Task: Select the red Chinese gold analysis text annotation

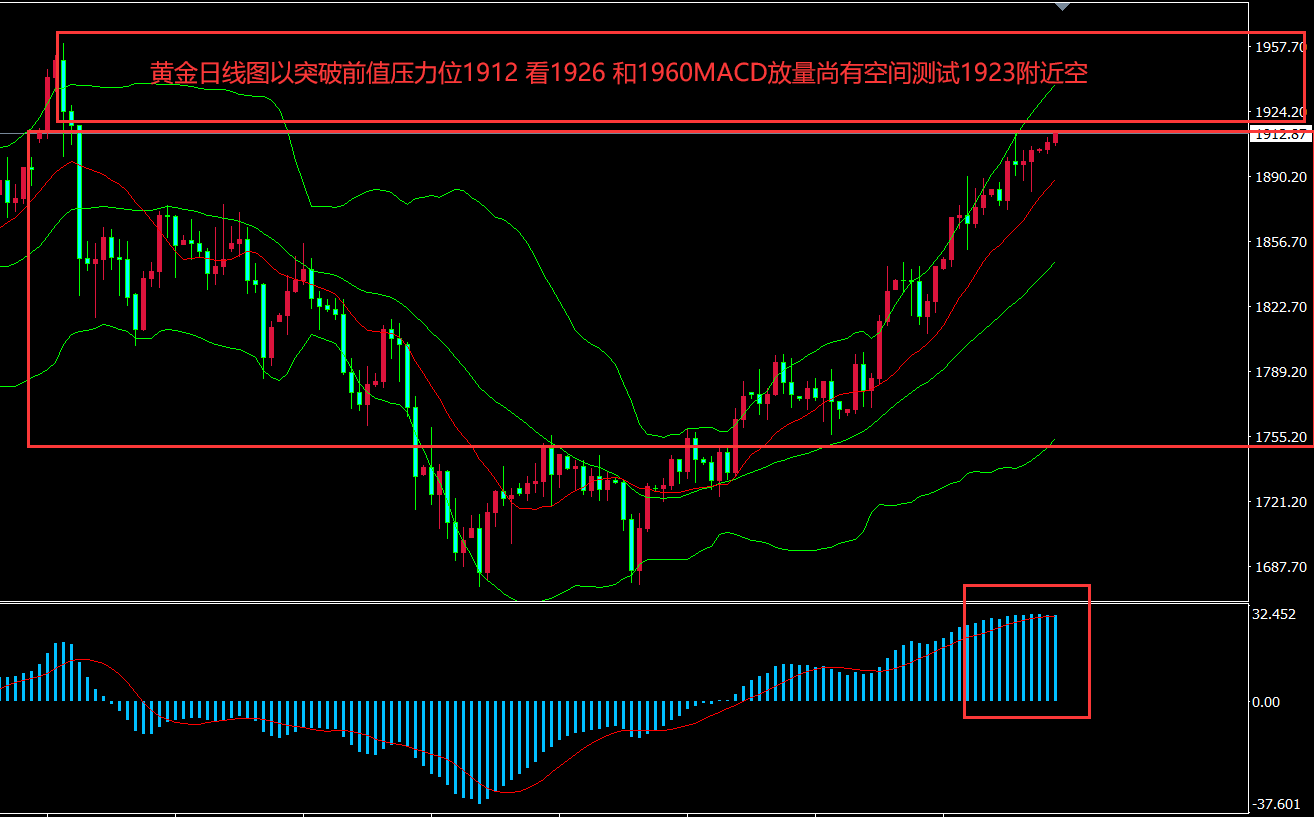Action: (619, 73)
